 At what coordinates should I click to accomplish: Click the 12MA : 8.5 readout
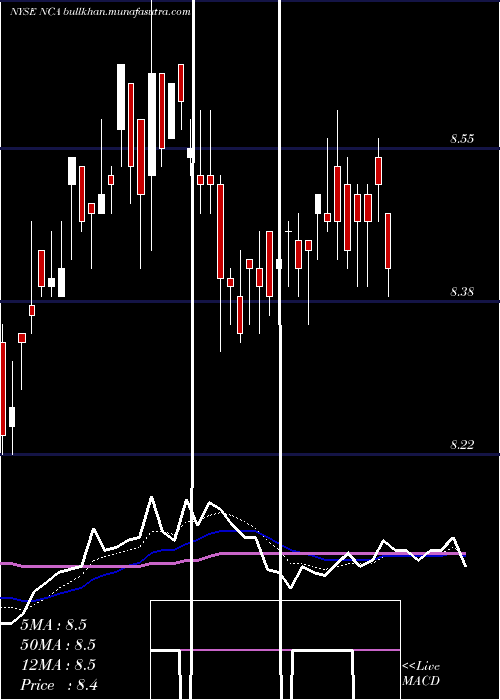[x=58, y=665]
